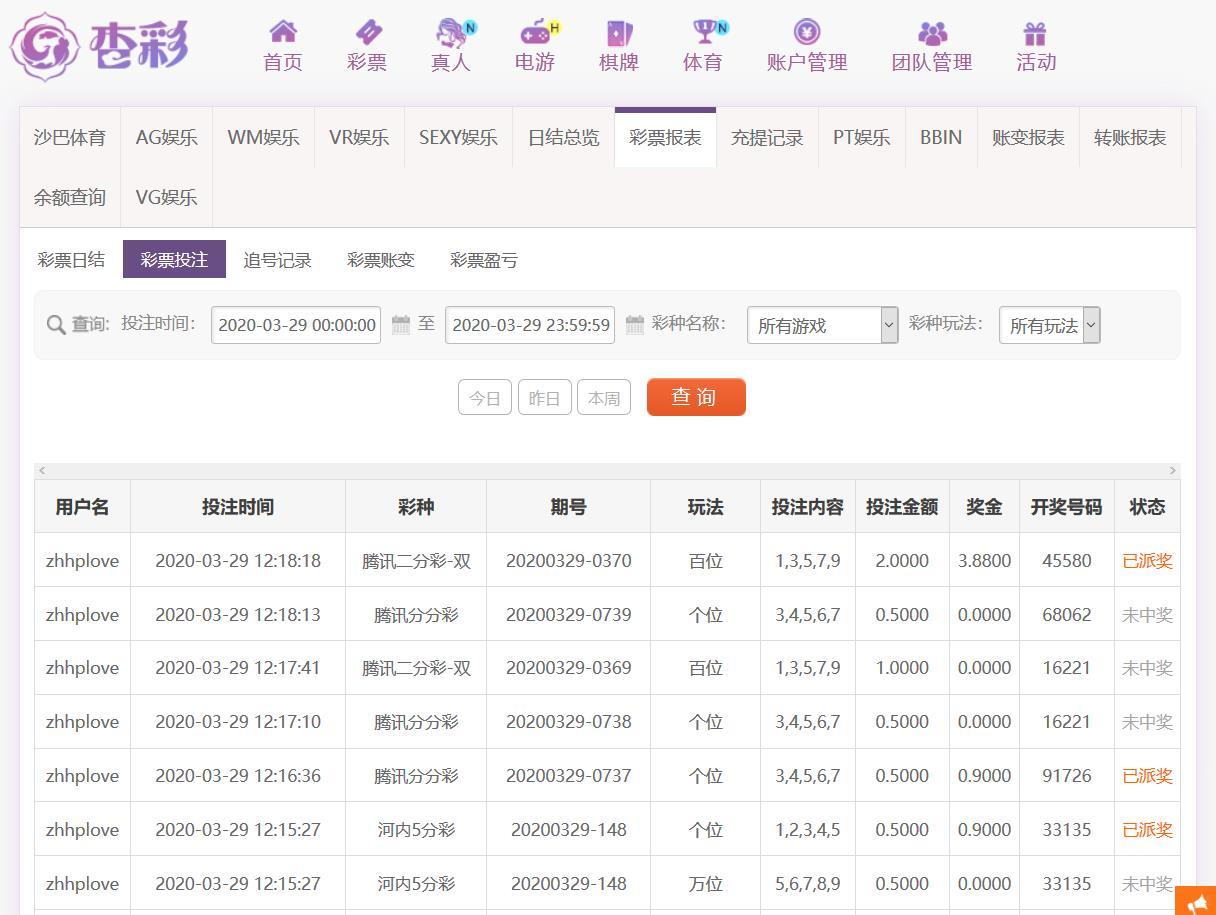Switch to the PT娱乐 tab
The image size is (1216, 915).
pos(862,138)
